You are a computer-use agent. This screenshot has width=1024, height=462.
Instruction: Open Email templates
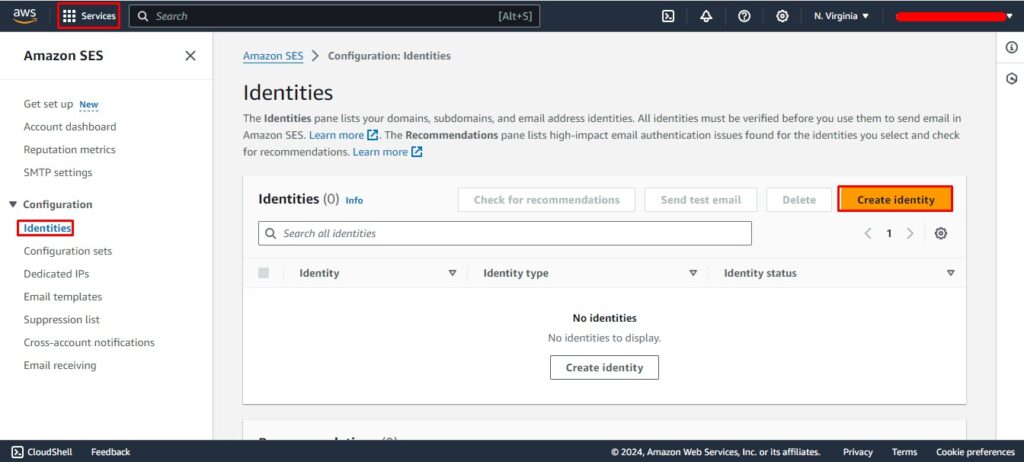63,297
